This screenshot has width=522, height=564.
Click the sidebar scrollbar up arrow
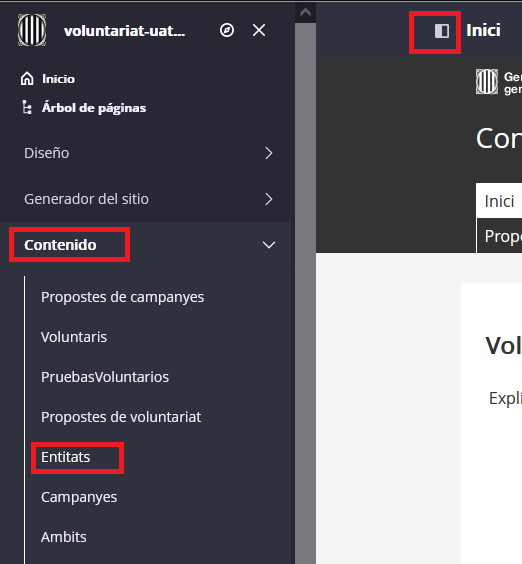305,12
